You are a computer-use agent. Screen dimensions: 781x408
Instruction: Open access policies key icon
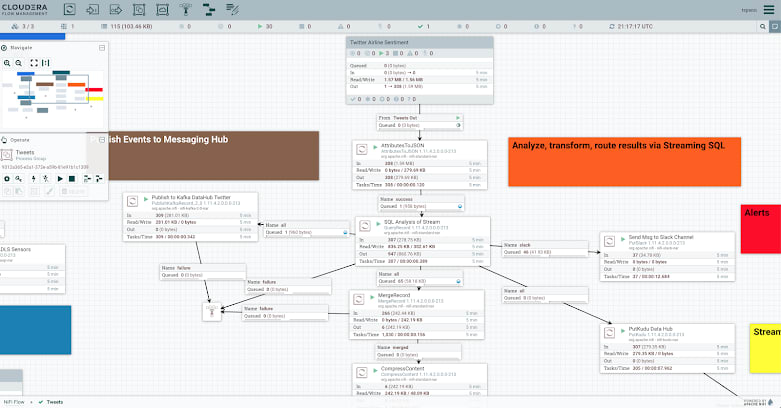pos(18,178)
